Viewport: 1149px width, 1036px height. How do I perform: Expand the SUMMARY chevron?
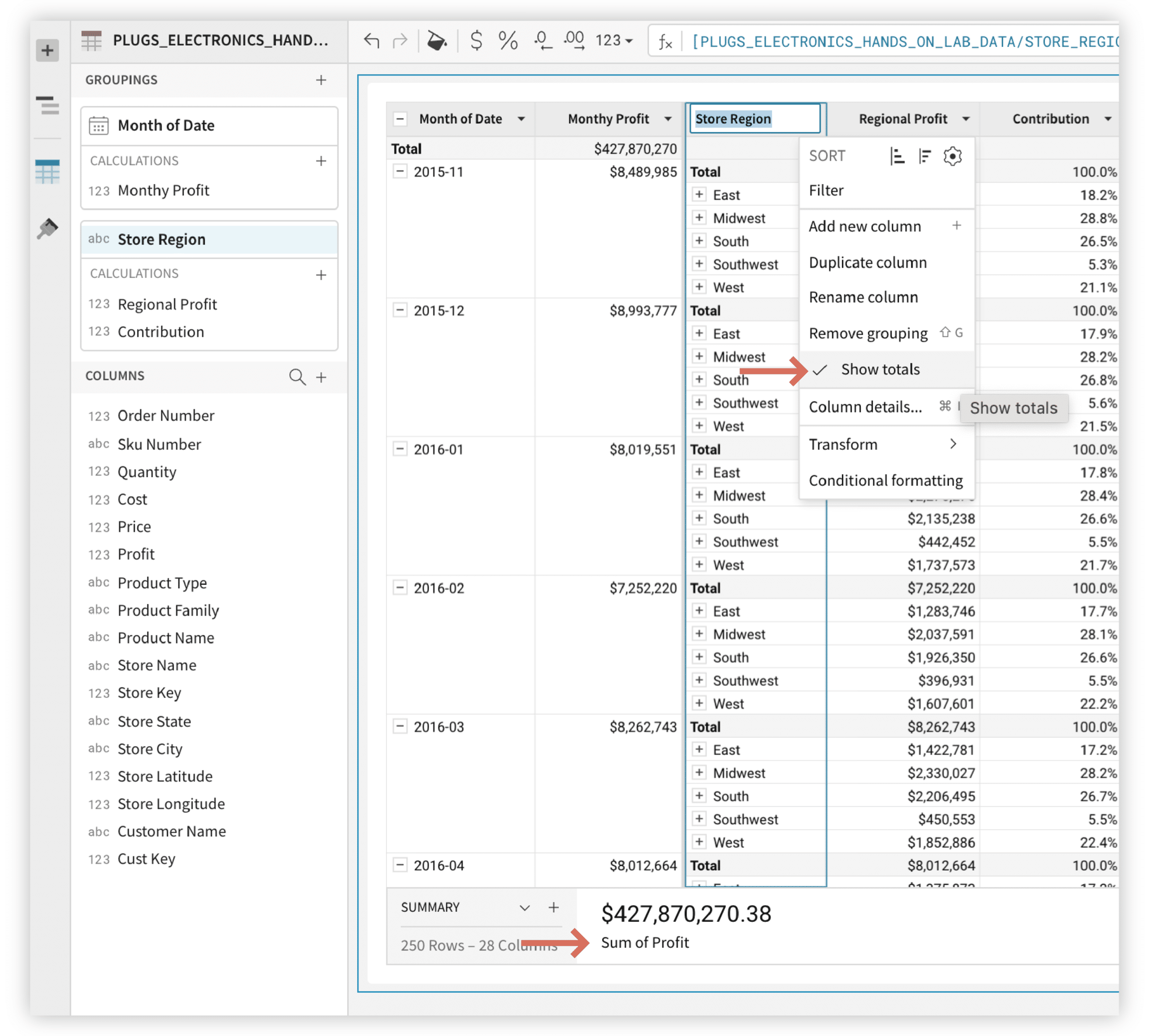525,907
